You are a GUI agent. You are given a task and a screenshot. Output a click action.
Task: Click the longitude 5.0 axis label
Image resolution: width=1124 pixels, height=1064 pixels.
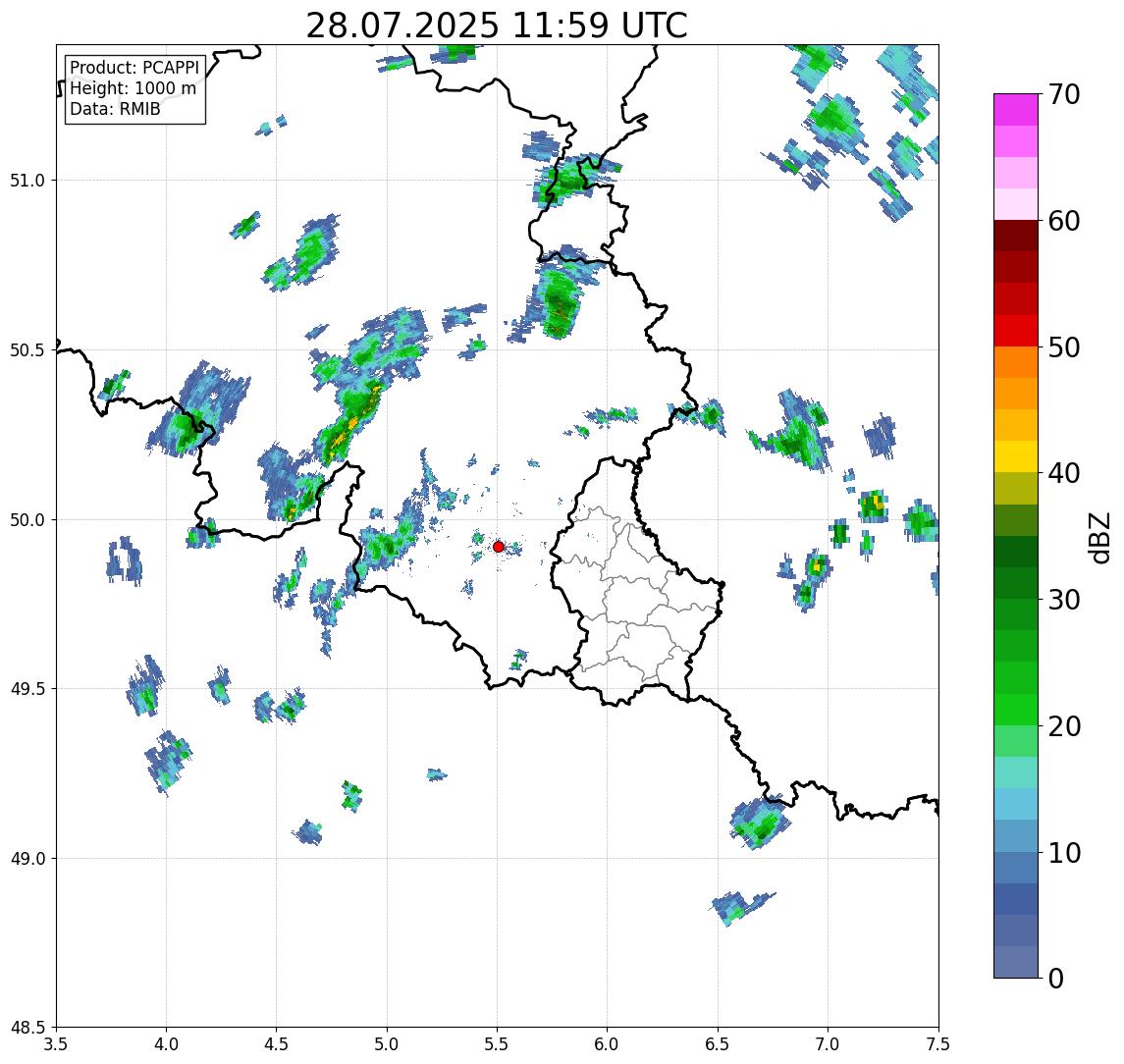[x=387, y=1043]
